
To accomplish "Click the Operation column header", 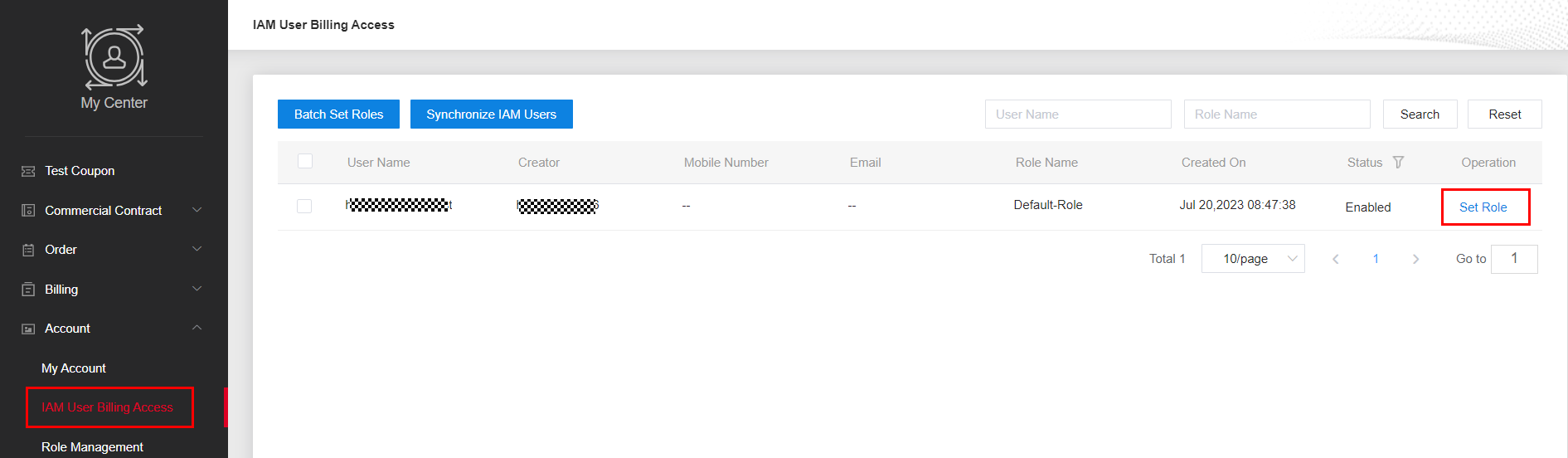I will point(1488,163).
